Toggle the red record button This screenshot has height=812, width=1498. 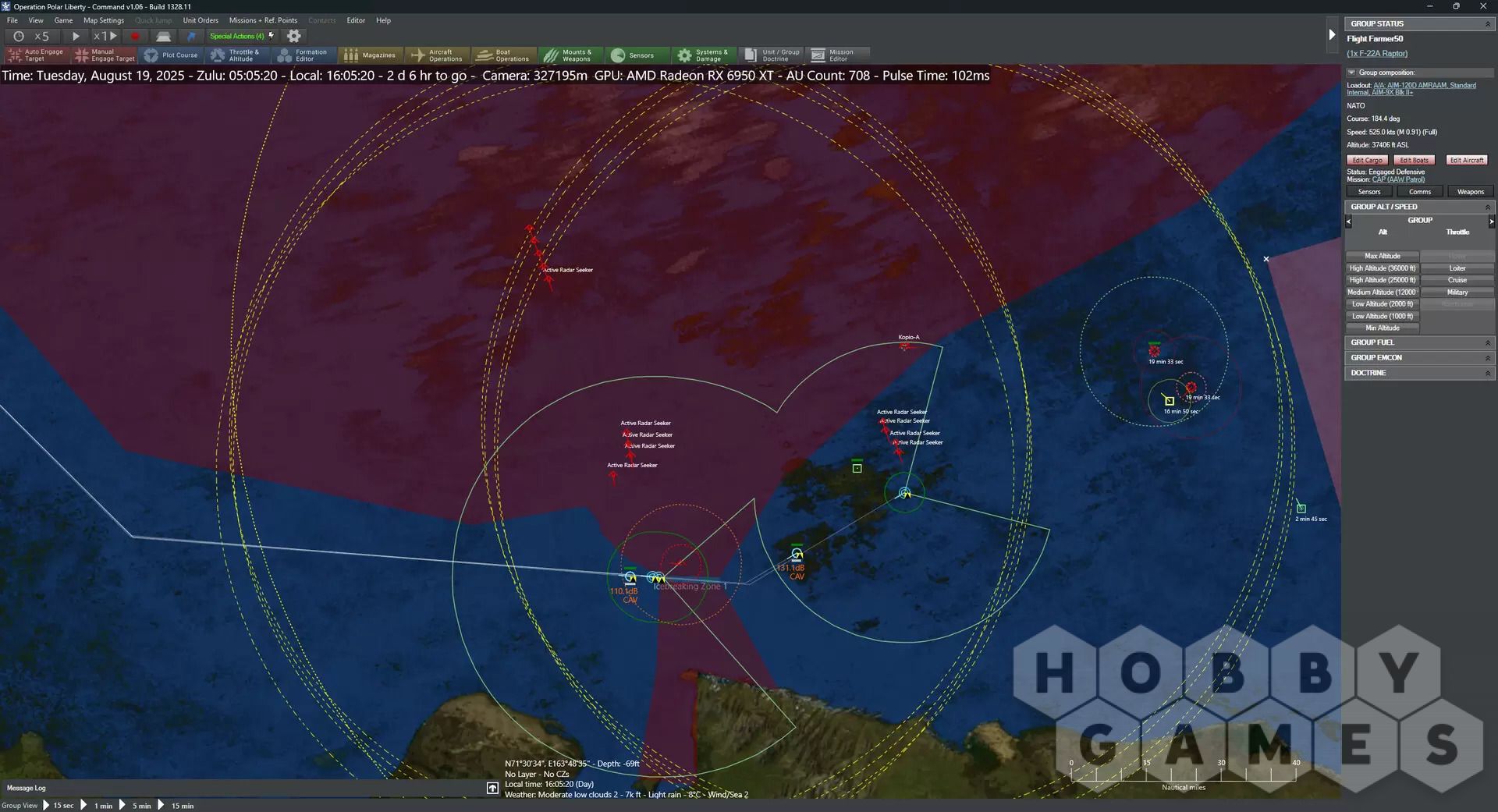click(x=135, y=36)
